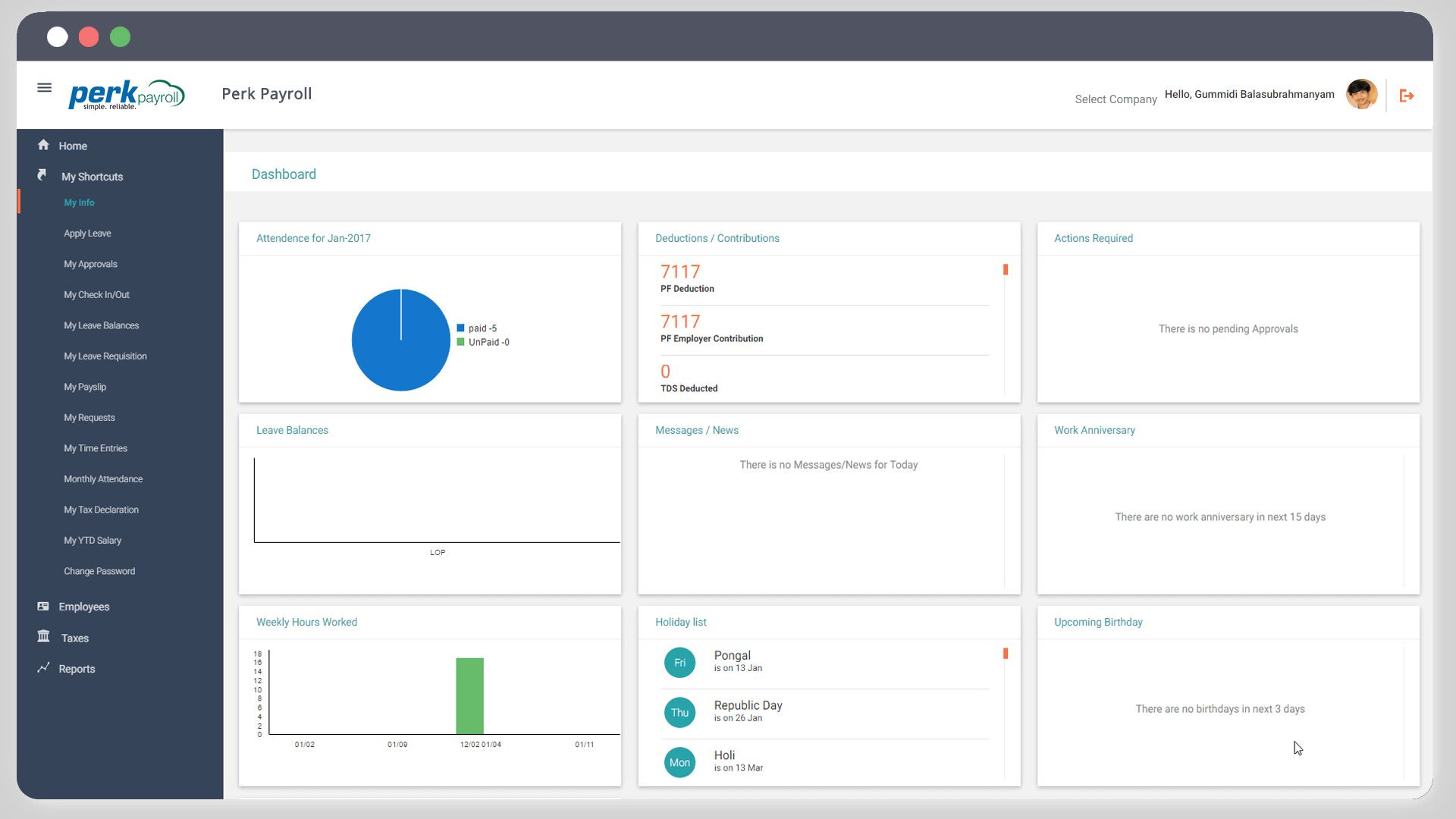Open the user profile avatar
The width and height of the screenshot is (1456, 819).
coord(1361,95)
